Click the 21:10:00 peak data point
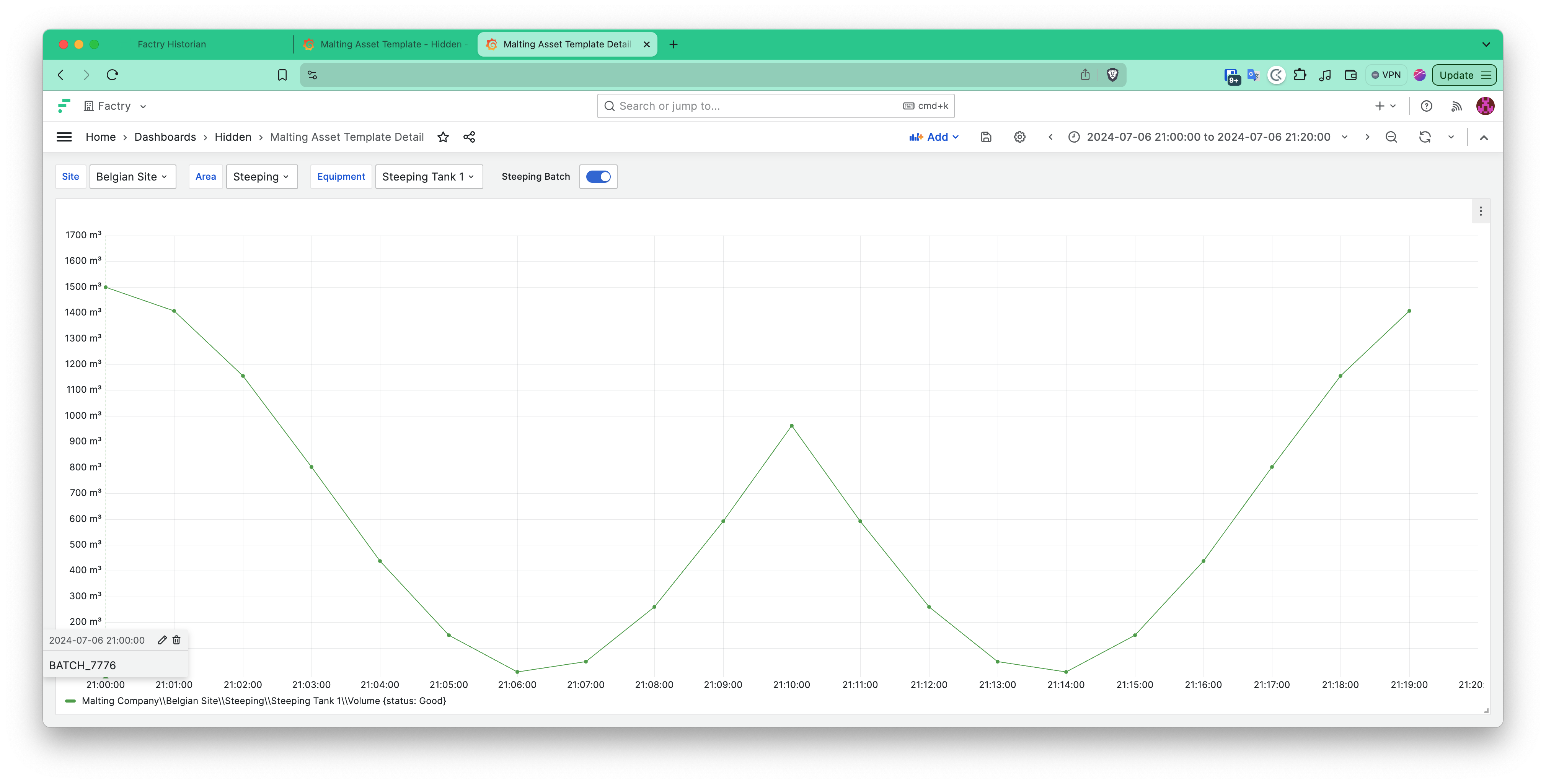Image resolution: width=1546 pixels, height=784 pixels. 792,426
